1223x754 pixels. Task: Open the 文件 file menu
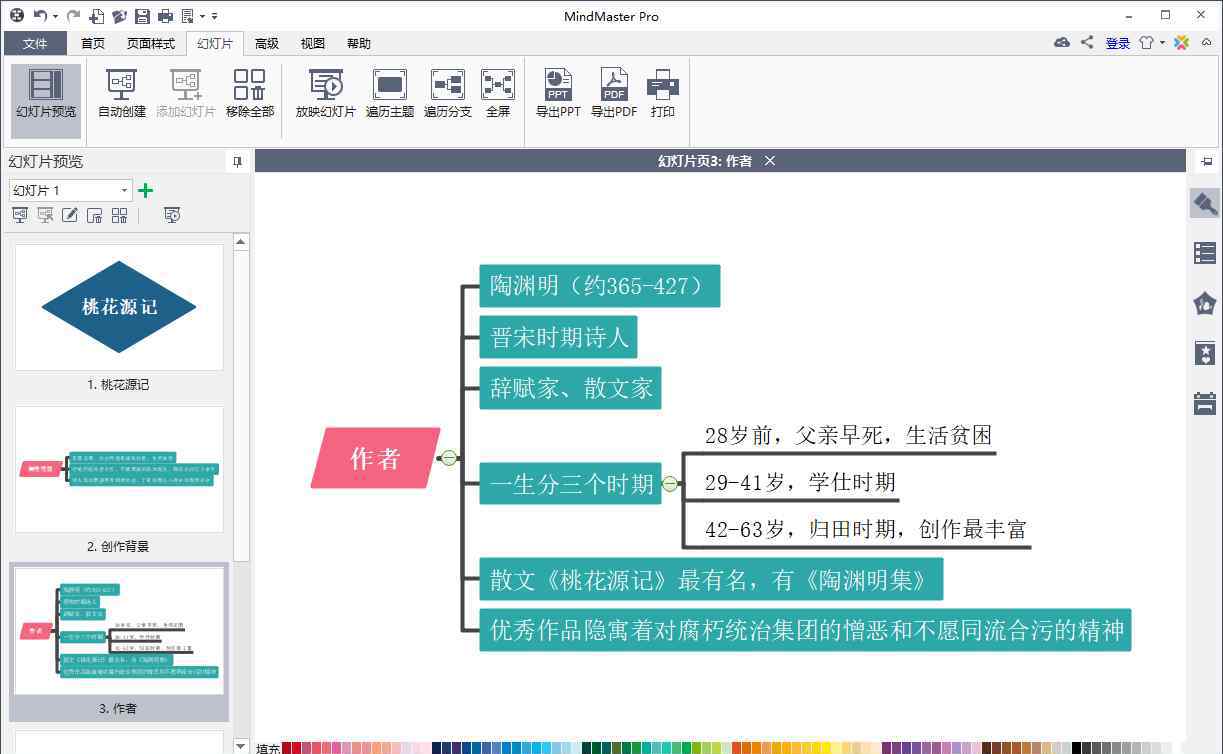pos(35,43)
